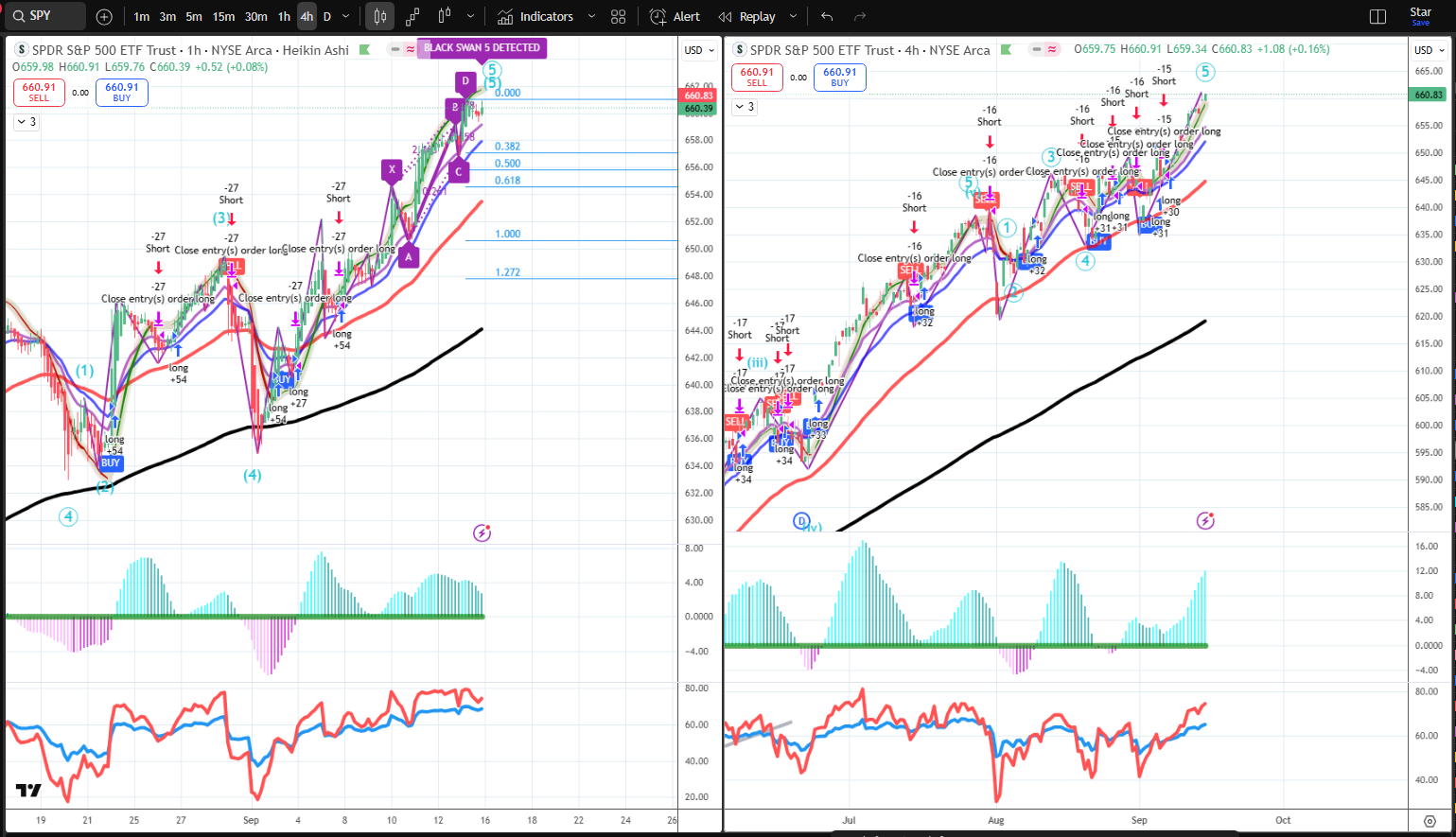Expand the chart type dropdown arrow

point(470,16)
